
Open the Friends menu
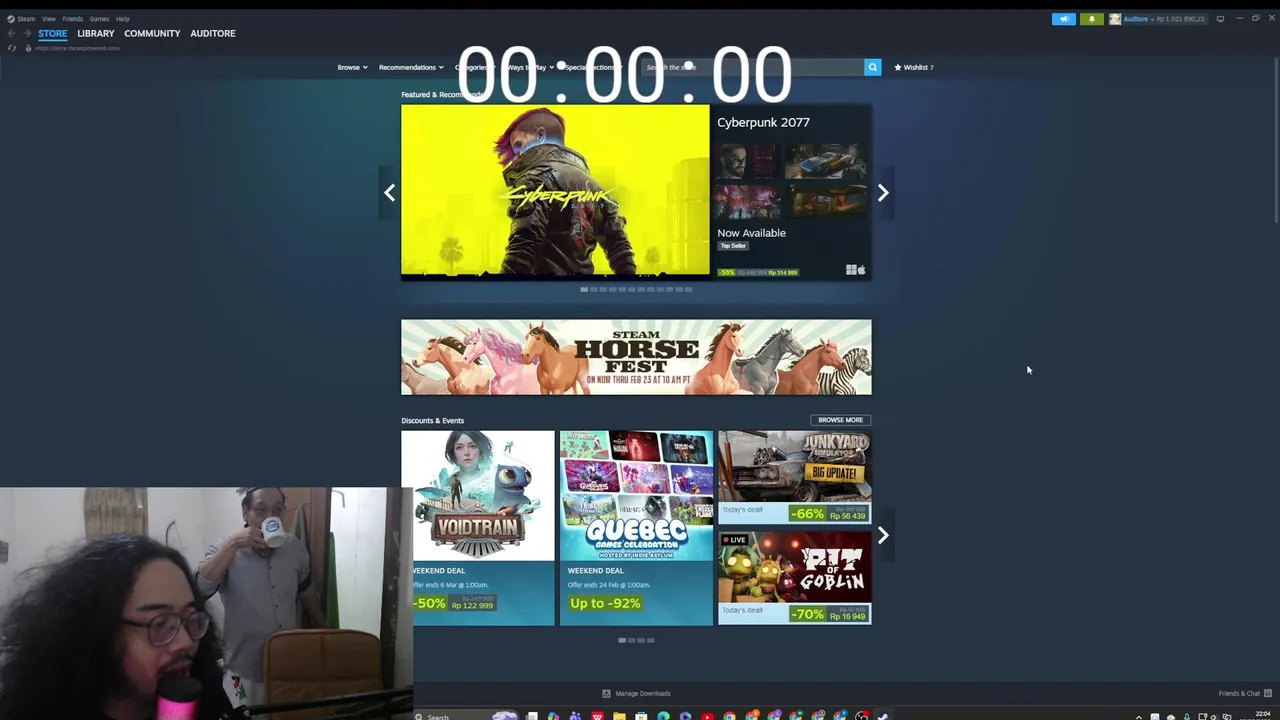coord(73,19)
